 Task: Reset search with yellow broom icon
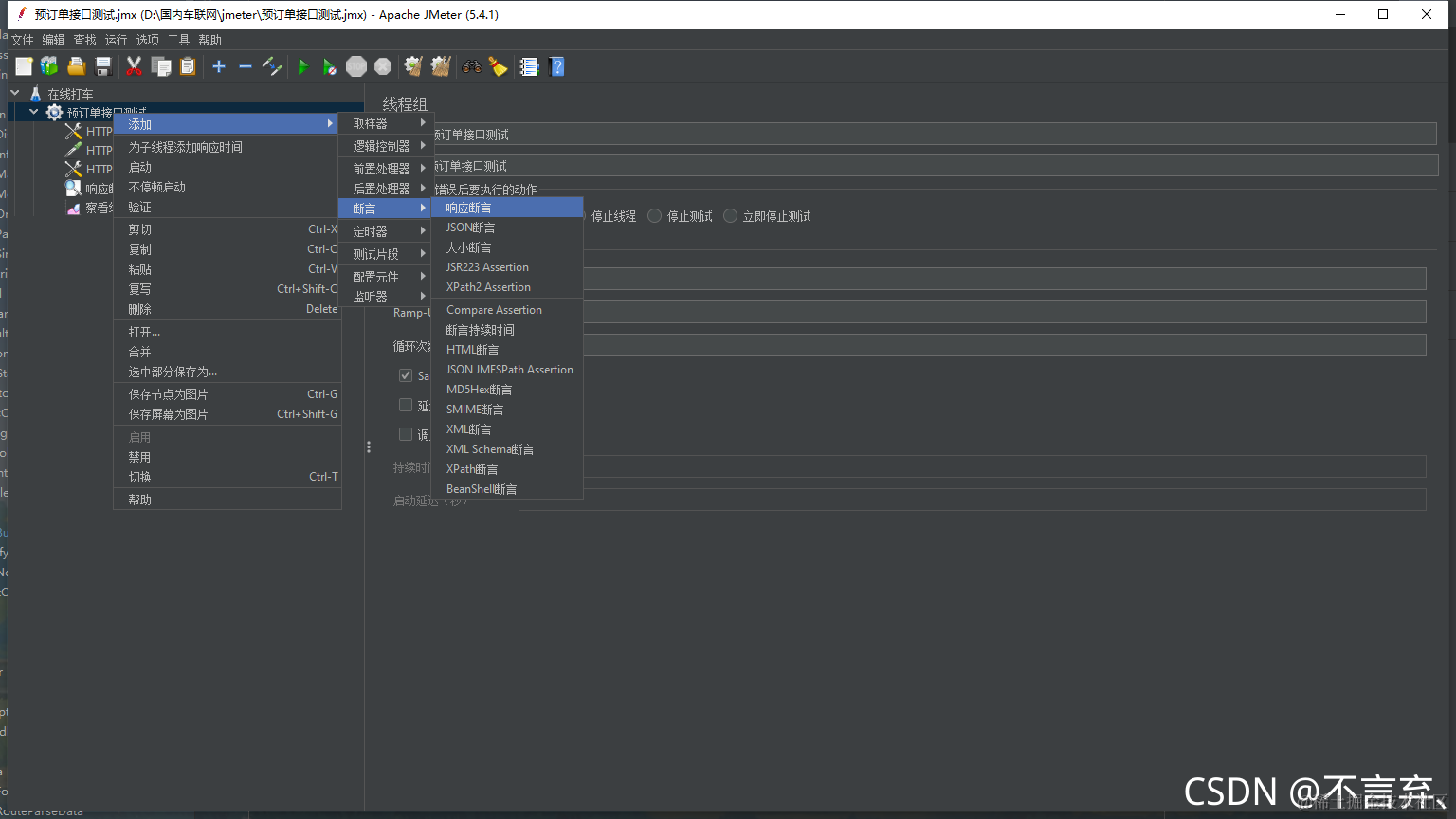498,66
